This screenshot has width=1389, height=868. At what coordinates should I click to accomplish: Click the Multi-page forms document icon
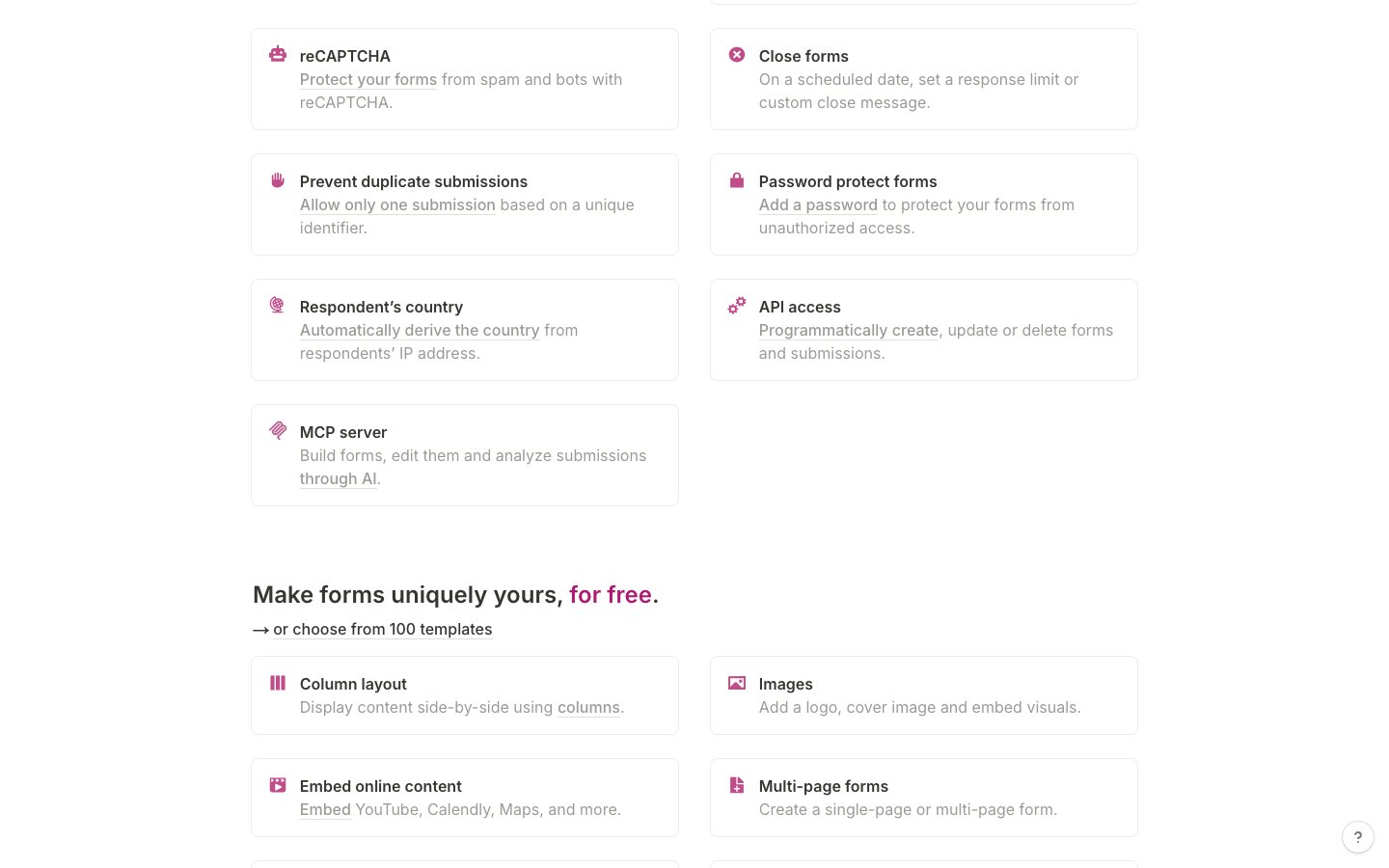click(x=737, y=785)
